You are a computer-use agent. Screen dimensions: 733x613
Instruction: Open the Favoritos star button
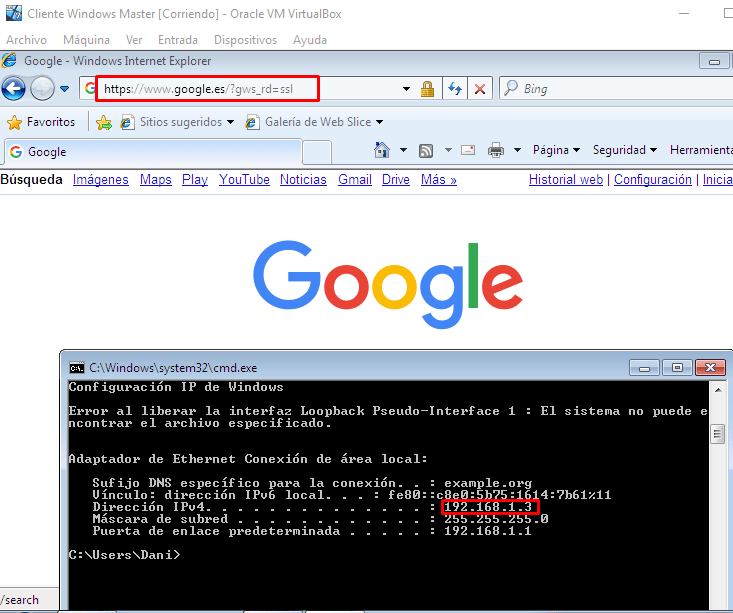click(41, 122)
